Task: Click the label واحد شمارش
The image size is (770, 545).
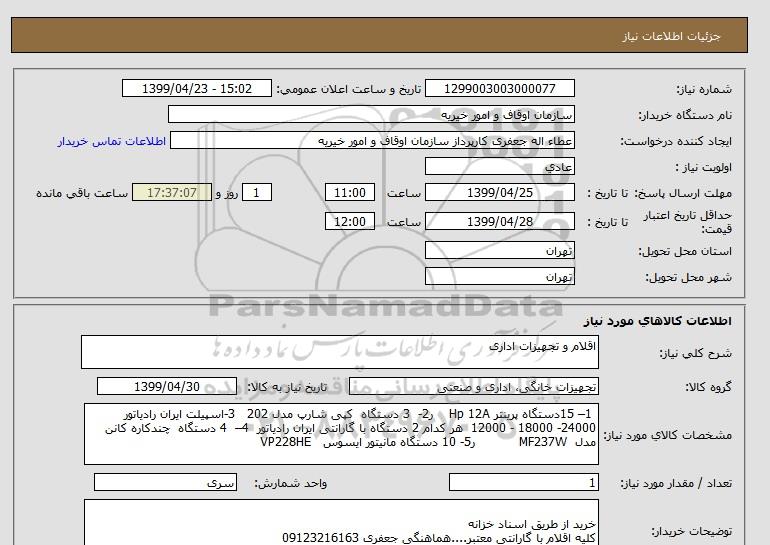Action: (291, 484)
